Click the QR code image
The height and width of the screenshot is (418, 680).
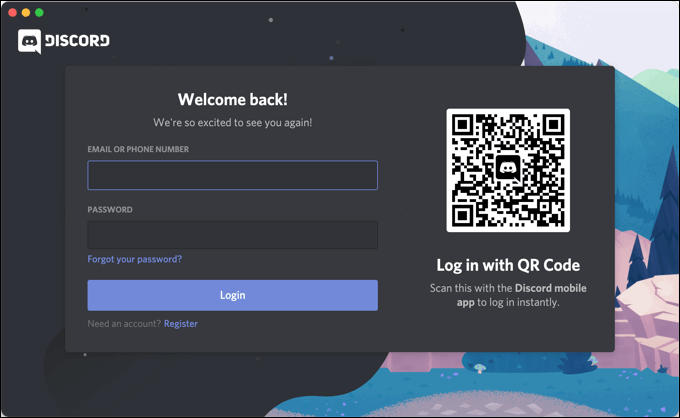508,170
